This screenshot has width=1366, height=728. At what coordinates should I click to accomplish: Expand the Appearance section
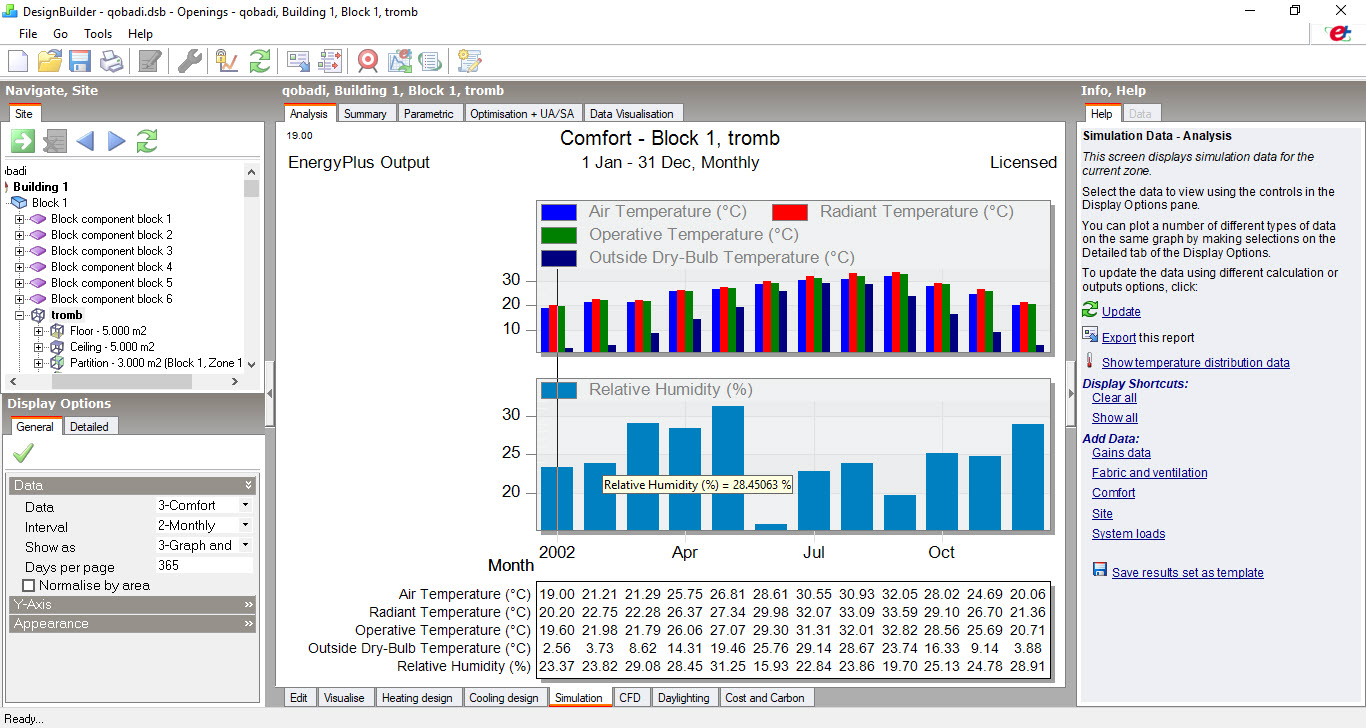coord(132,624)
